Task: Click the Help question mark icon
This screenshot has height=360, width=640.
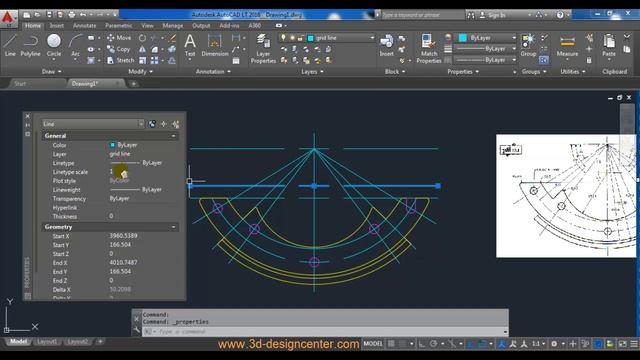Action: click(560, 15)
